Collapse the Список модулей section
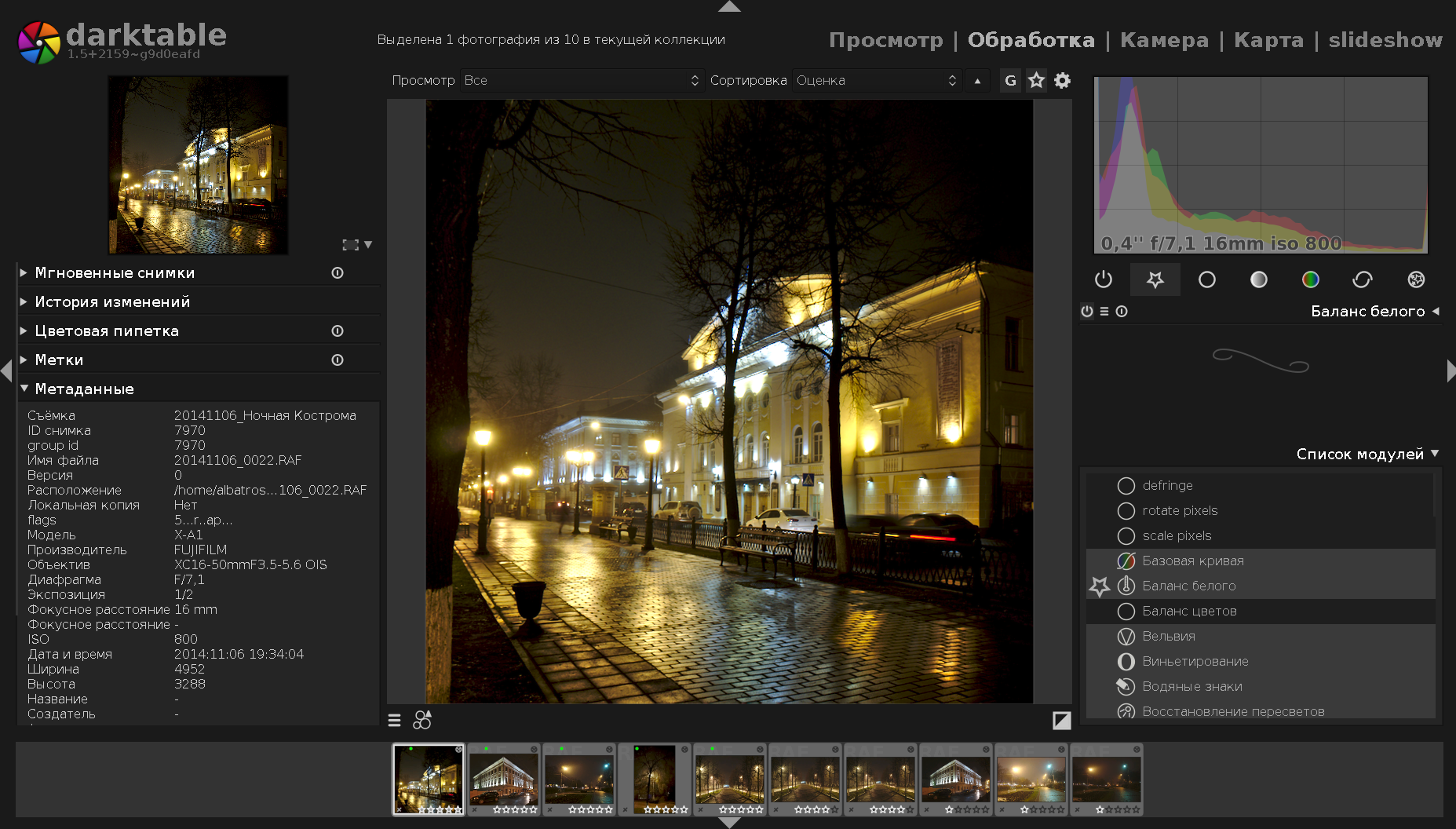Image resolution: width=1456 pixels, height=829 pixels. coord(1435,454)
